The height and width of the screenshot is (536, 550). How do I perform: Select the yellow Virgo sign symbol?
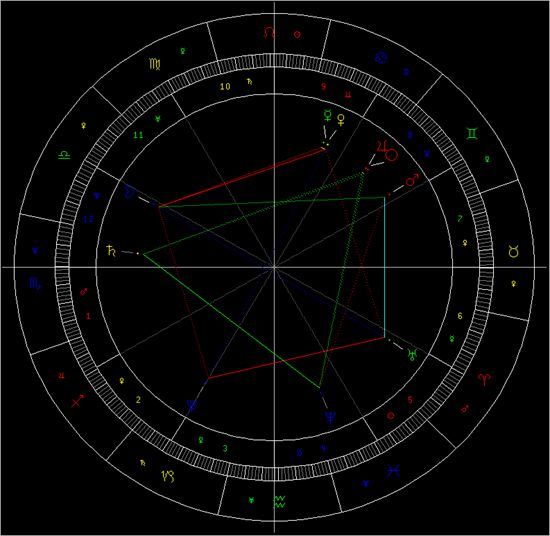155,64
